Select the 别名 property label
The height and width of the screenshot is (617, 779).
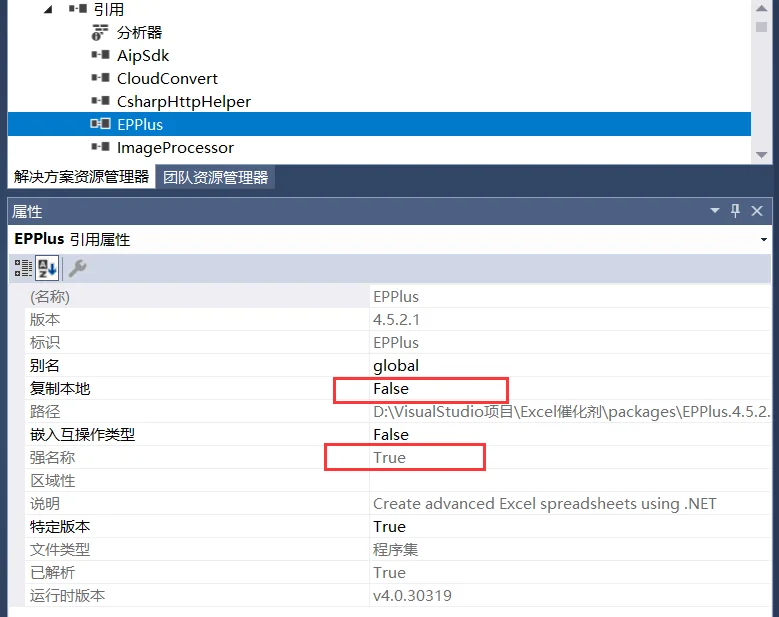pos(45,366)
